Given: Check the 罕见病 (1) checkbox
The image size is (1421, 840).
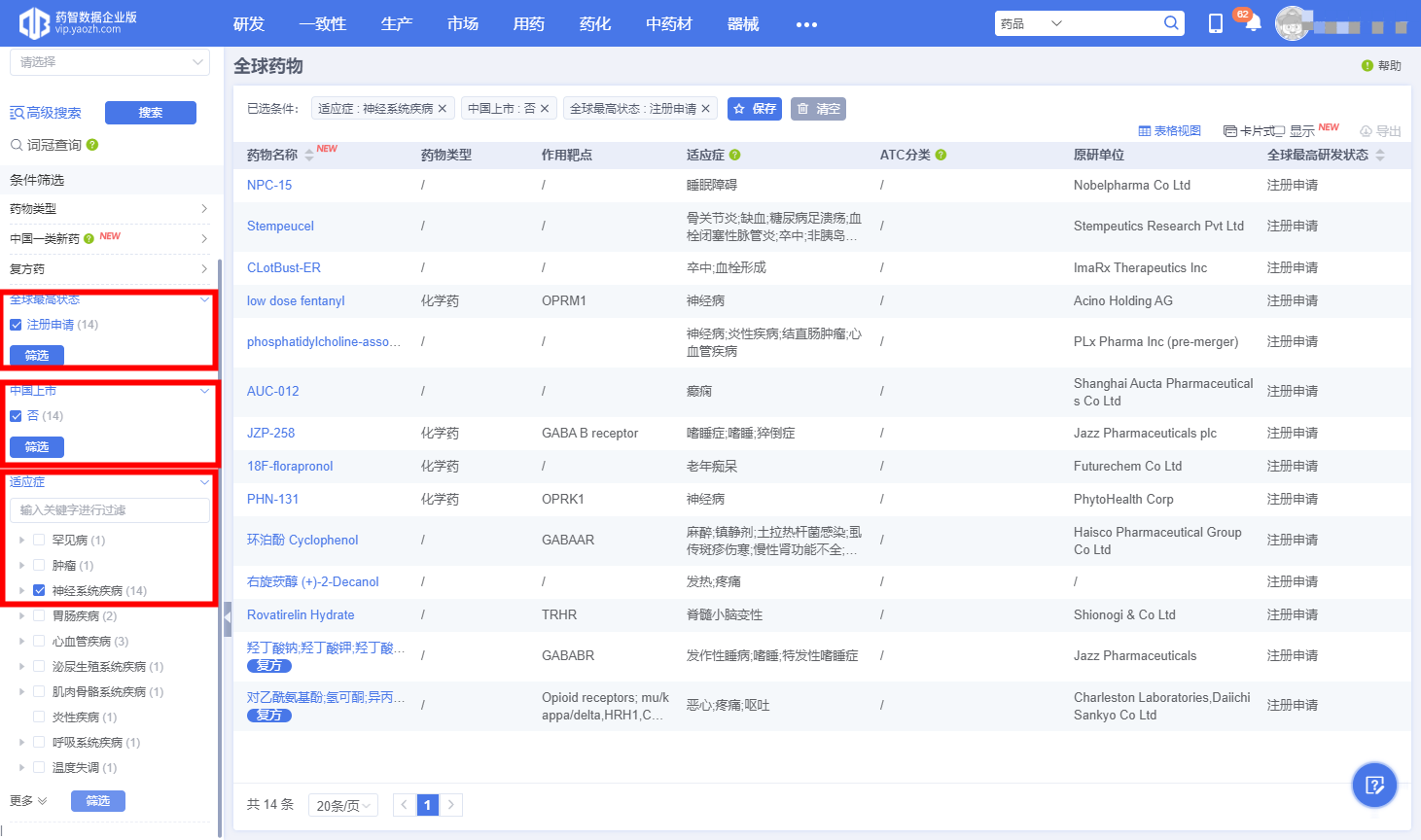Looking at the screenshot, I should point(39,540).
